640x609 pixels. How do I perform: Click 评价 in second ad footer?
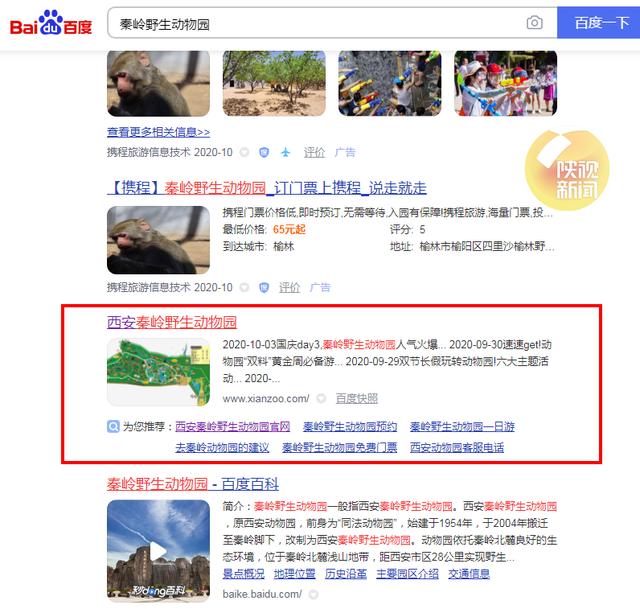tap(289, 287)
